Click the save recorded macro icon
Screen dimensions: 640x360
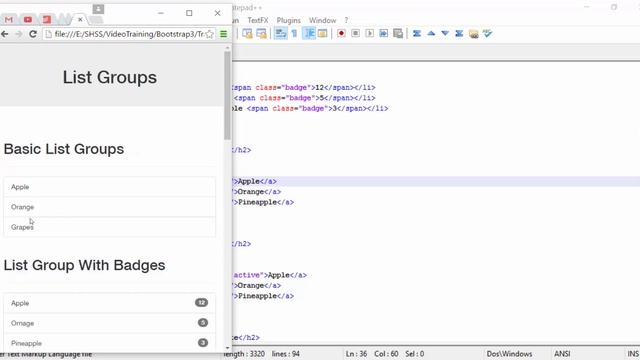tap(398, 33)
